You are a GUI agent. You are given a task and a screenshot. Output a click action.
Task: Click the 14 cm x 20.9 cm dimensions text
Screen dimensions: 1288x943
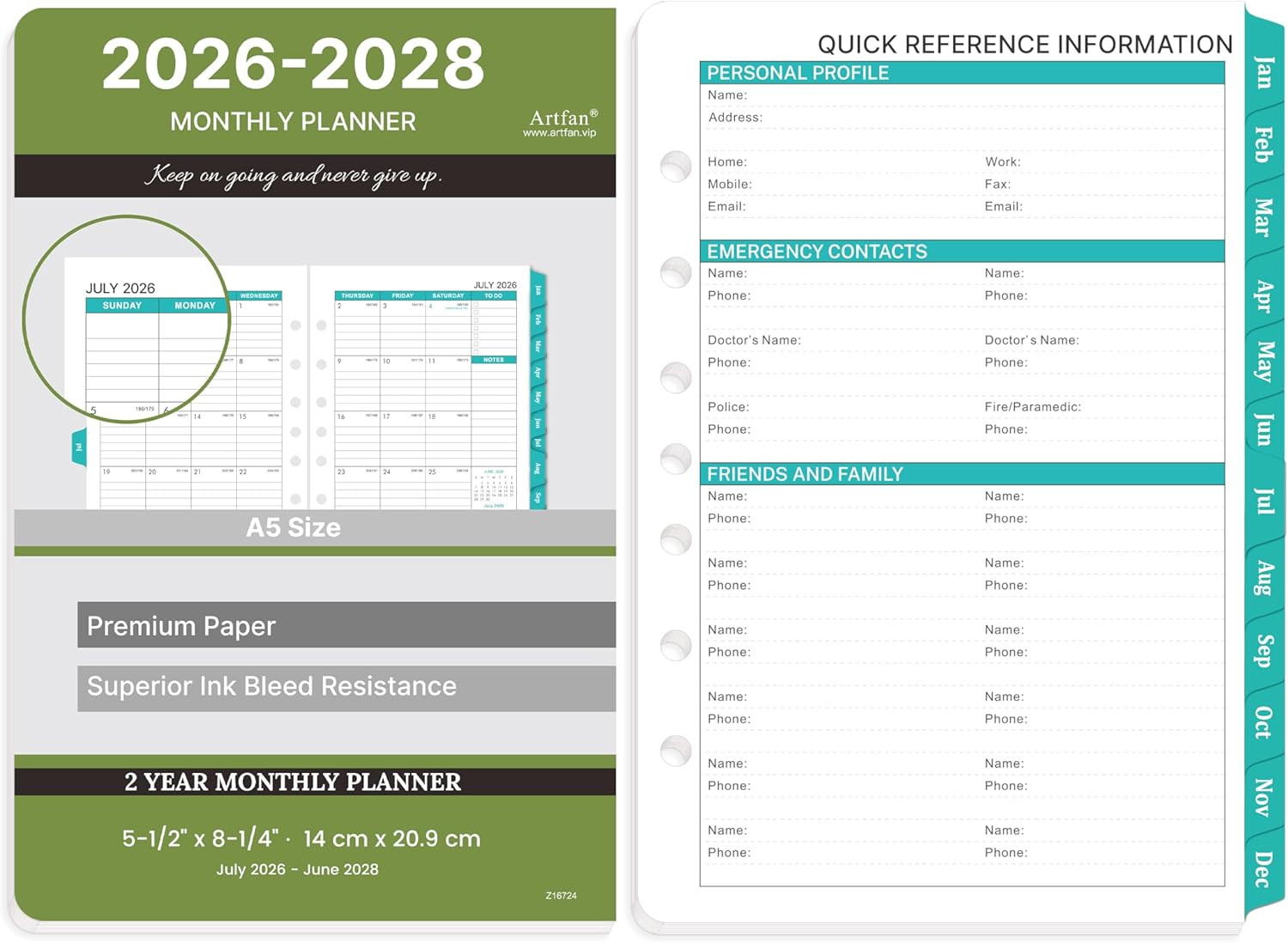point(392,838)
